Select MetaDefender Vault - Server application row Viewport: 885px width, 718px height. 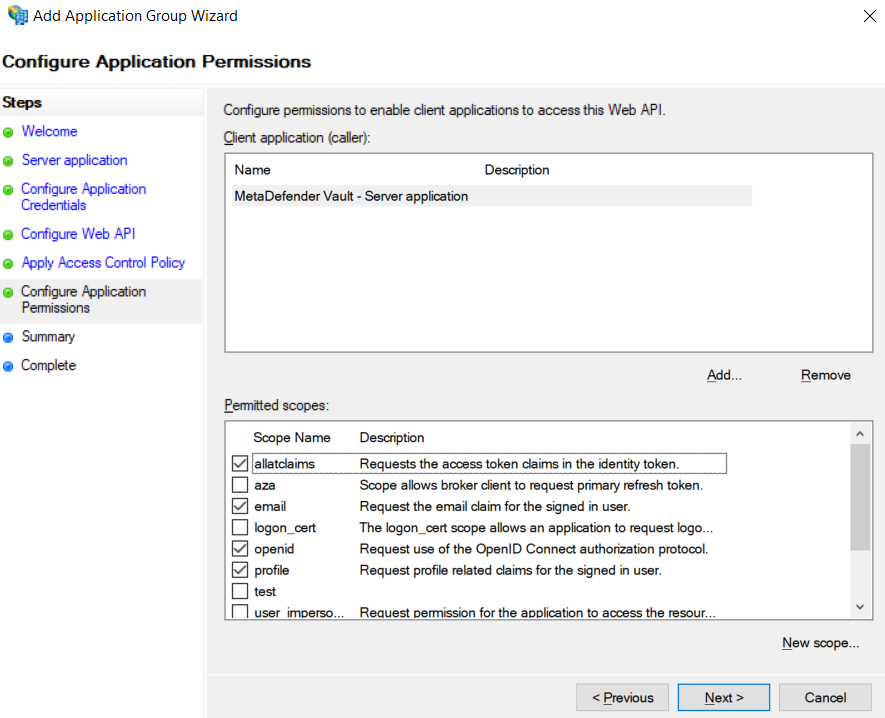492,196
